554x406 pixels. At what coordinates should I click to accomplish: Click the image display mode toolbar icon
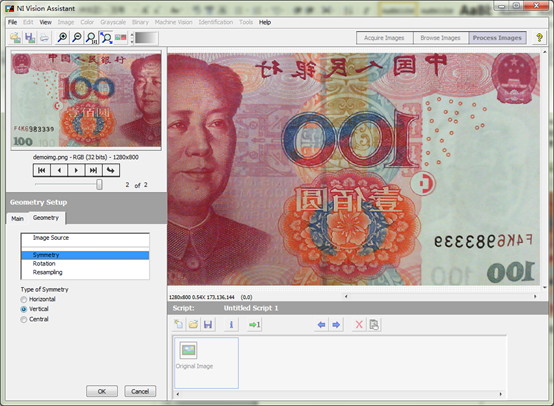coord(120,37)
